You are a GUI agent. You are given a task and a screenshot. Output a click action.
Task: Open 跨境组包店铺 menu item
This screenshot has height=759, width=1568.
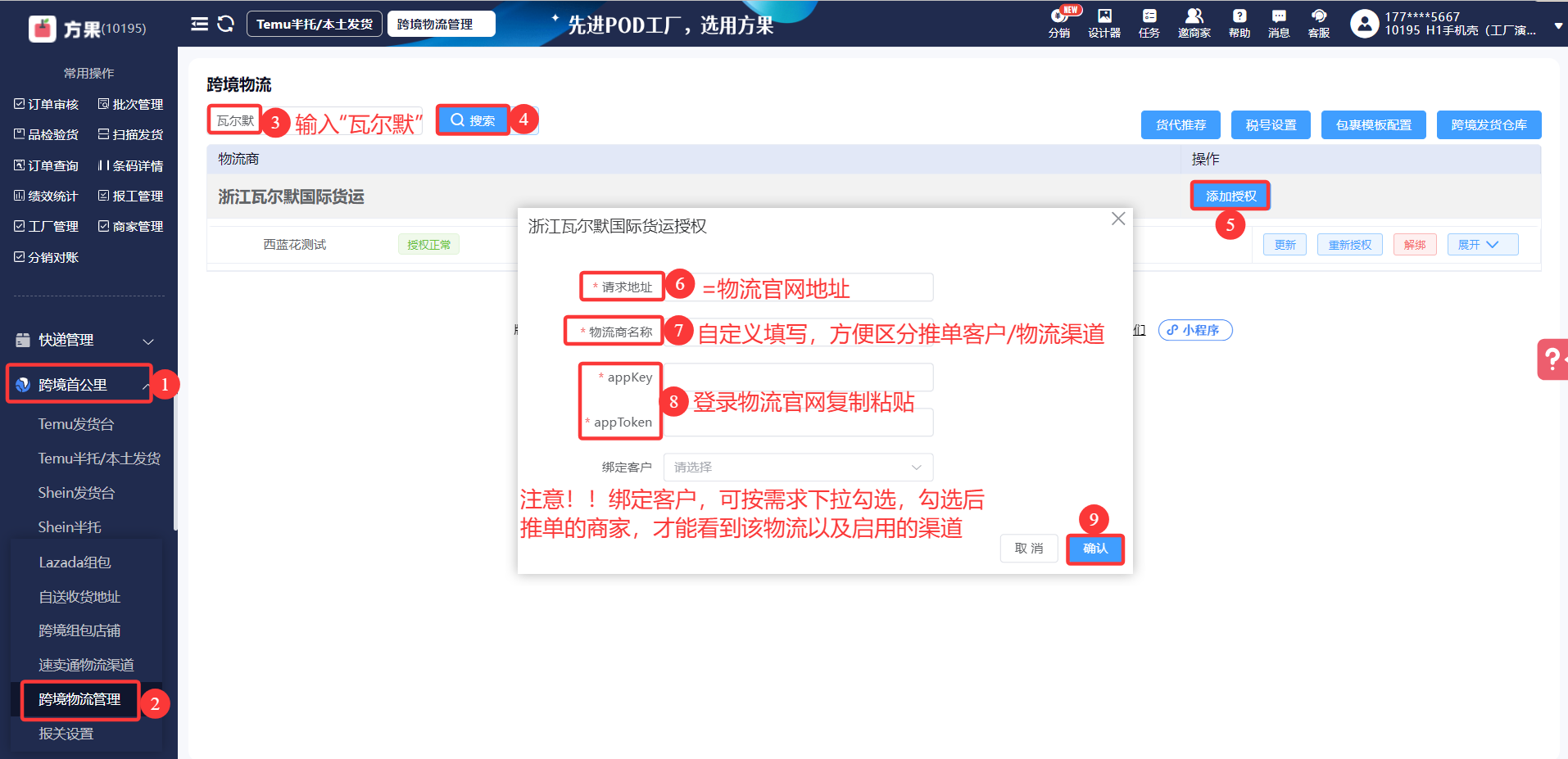pos(79,630)
